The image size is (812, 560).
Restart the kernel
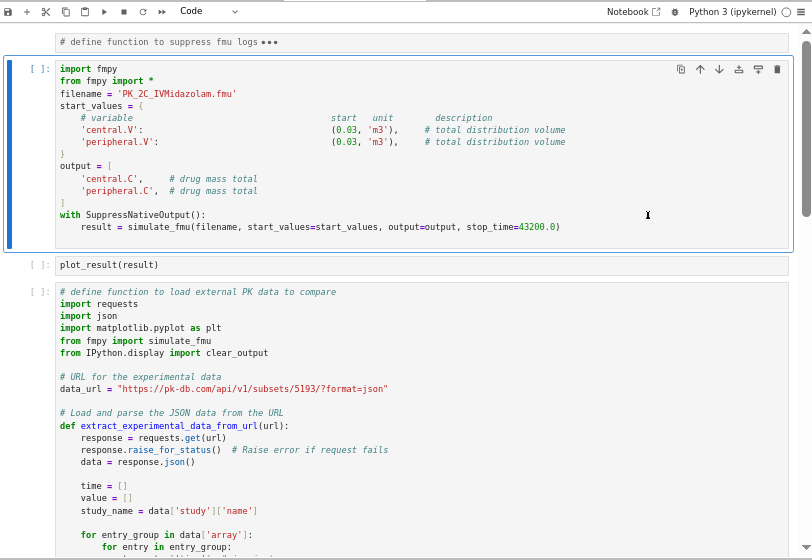point(143,12)
